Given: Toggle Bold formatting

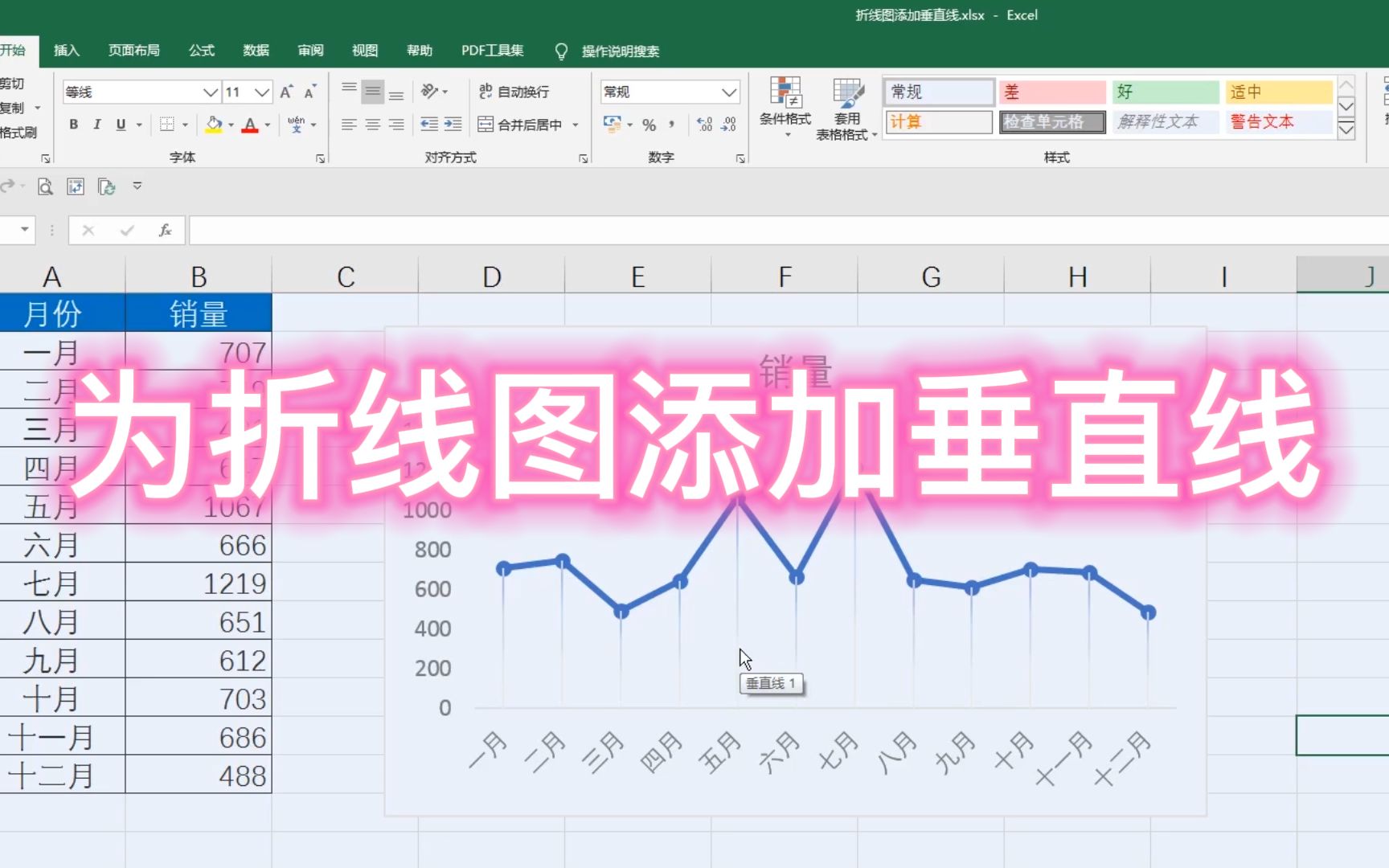Looking at the screenshot, I should coord(73,124).
